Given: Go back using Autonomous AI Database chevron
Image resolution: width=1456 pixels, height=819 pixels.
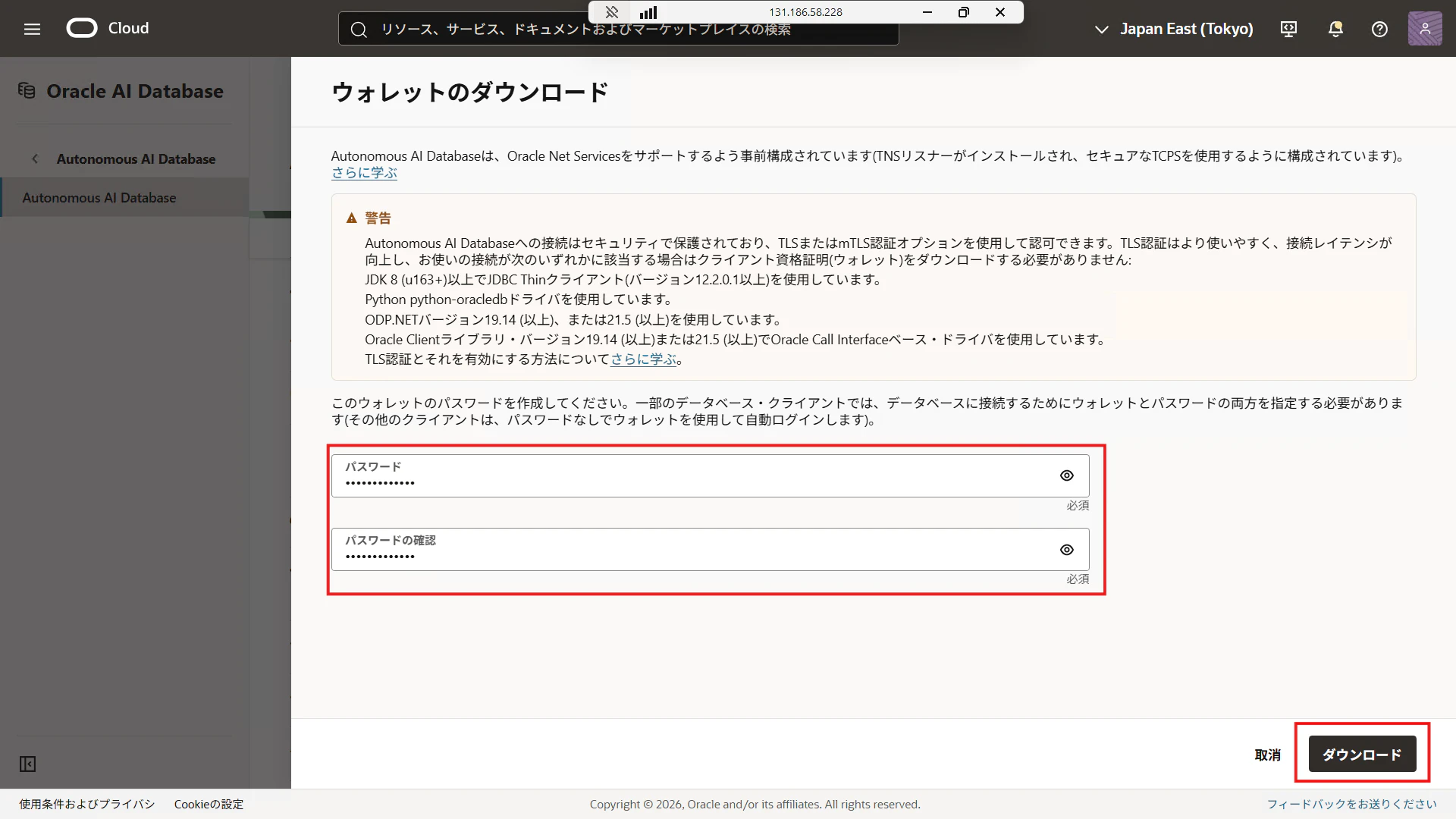Looking at the screenshot, I should point(35,158).
